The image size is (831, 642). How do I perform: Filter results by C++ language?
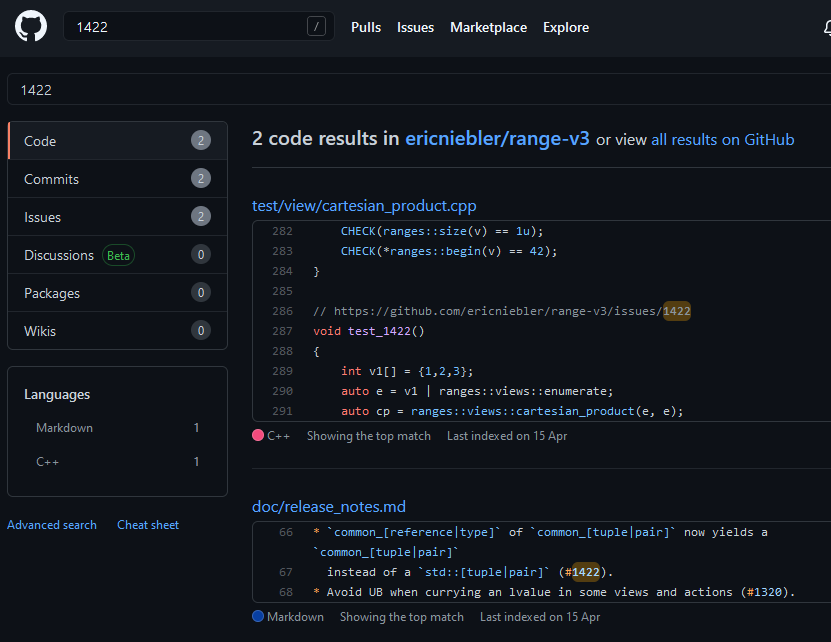point(118,461)
